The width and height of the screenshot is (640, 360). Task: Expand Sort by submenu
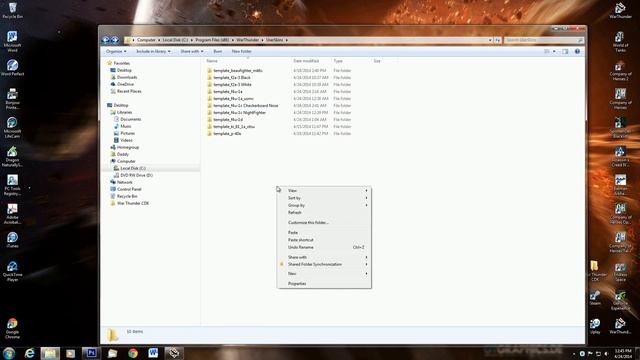pos(324,198)
